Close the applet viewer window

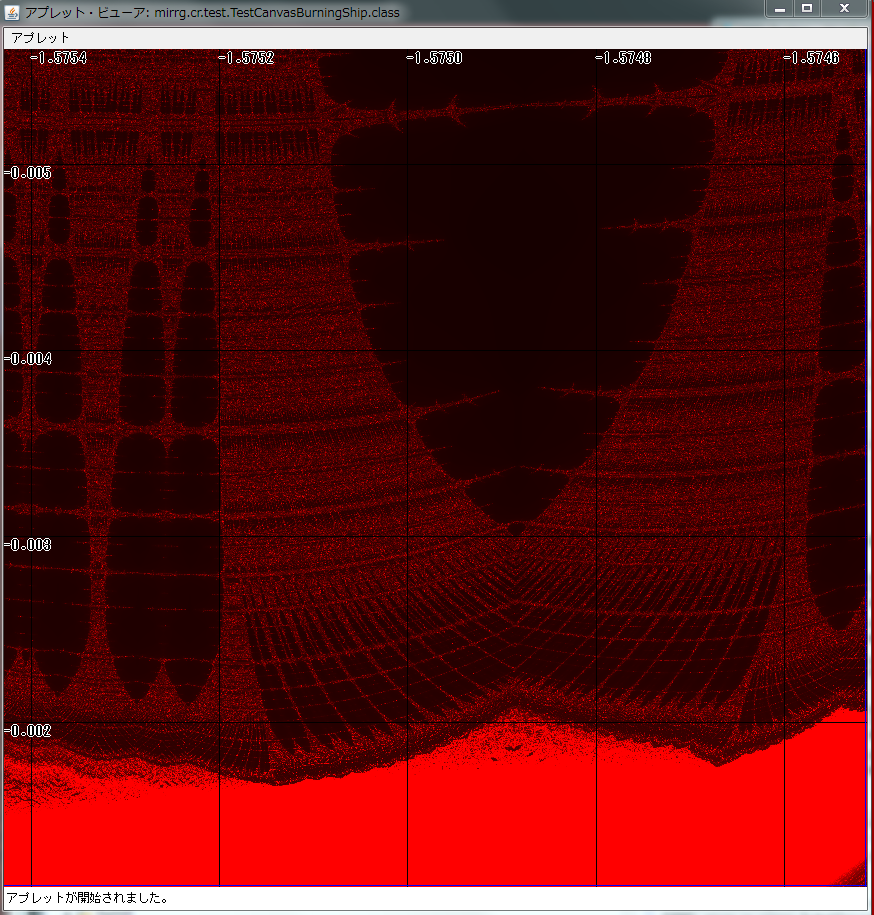click(x=844, y=8)
